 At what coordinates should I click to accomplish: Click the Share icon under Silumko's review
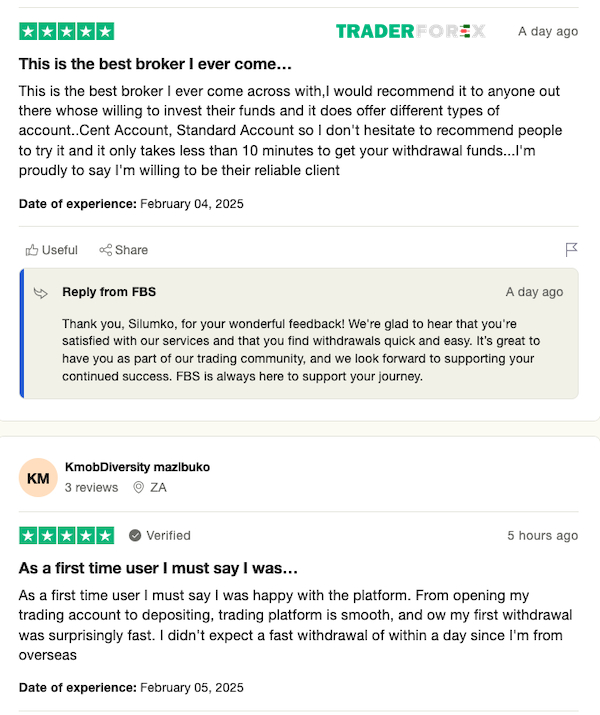click(105, 250)
